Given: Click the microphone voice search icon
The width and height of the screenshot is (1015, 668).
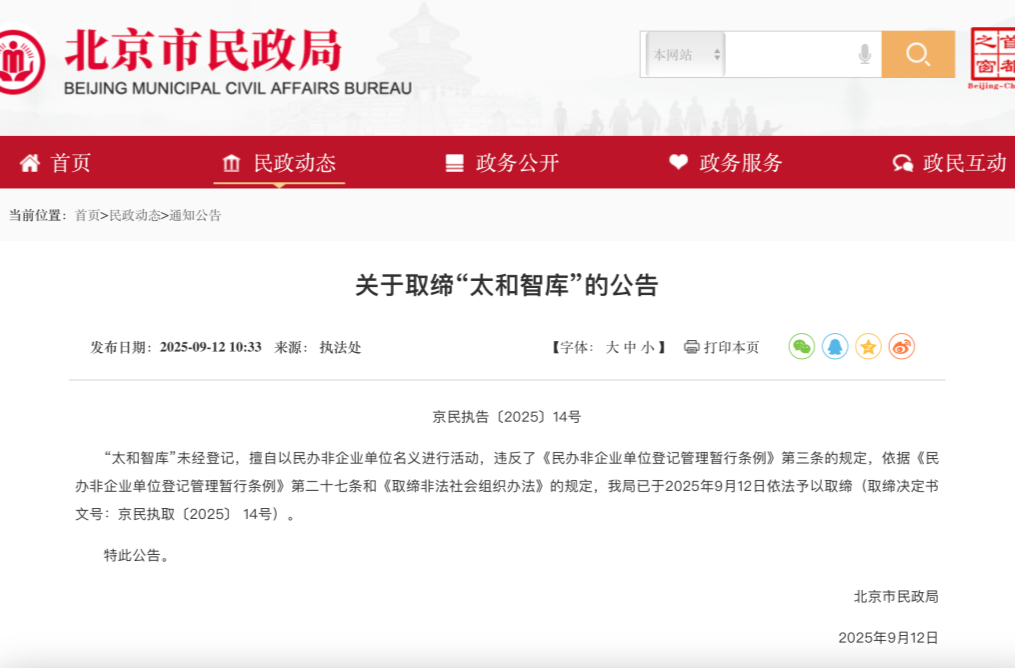Looking at the screenshot, I should point(864,54).
